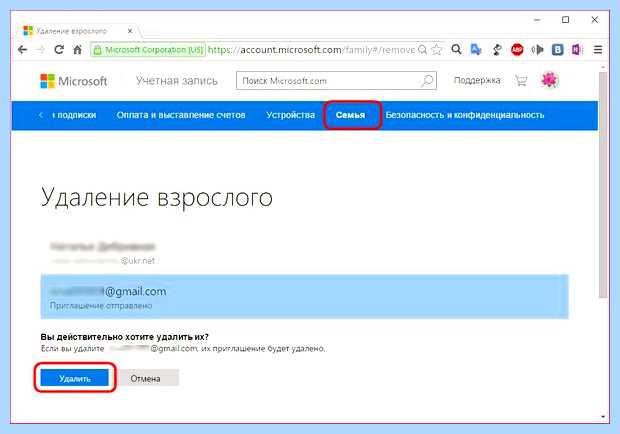This screenshot has width=620, height=434.
Task: Reload the page with the refresh icon
Action: 59,50
